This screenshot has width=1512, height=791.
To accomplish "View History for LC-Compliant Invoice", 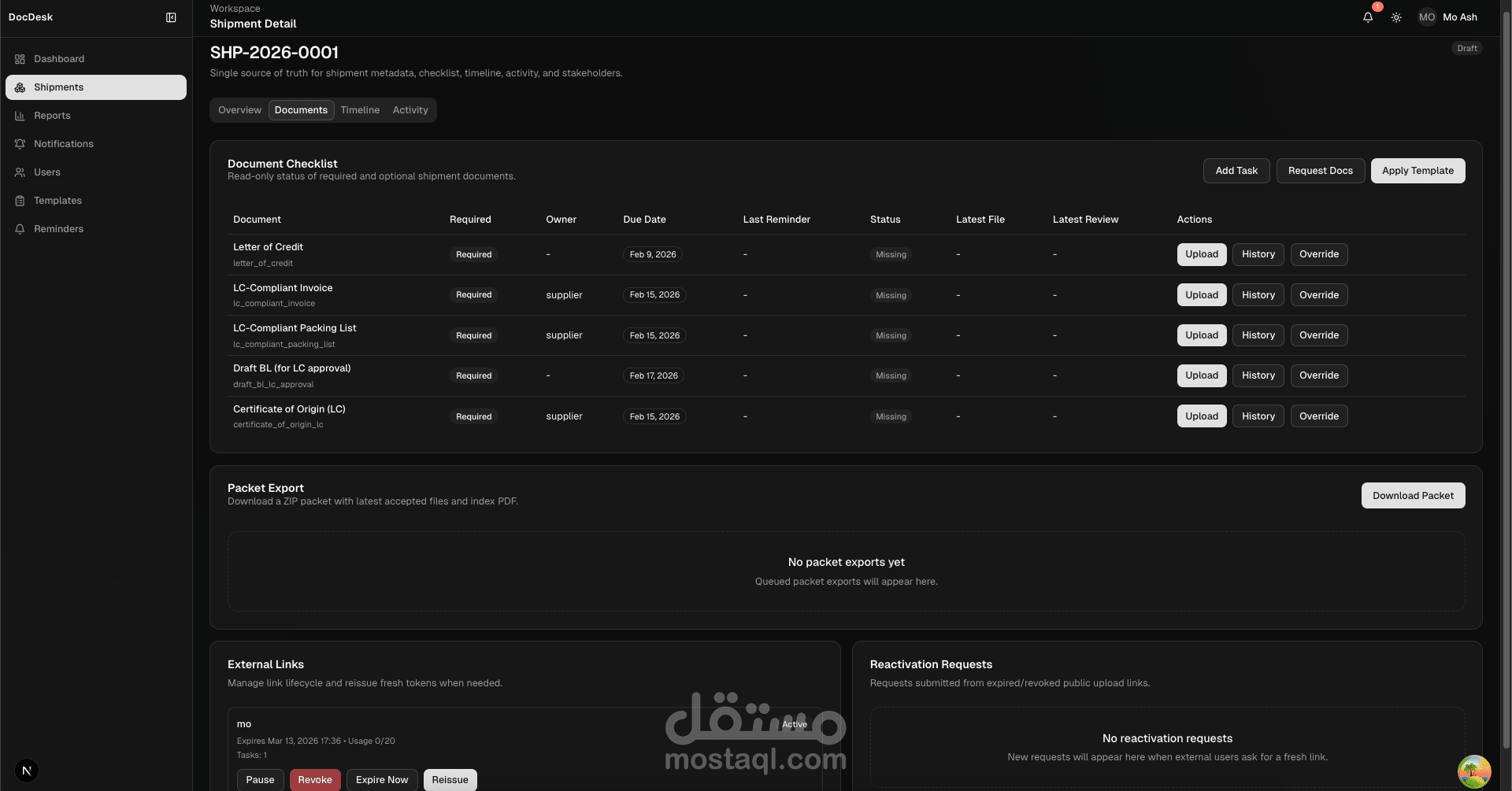I will coord(1258,295).
